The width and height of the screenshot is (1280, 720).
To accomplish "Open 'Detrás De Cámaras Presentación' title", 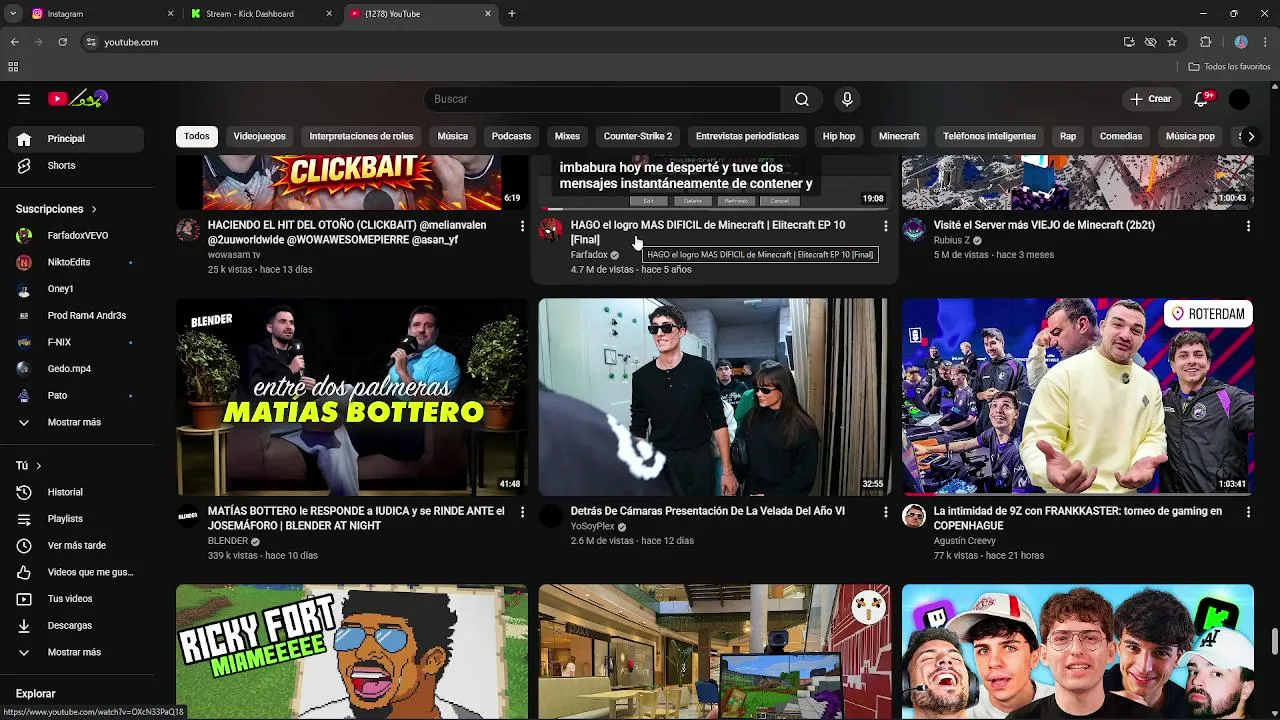I will coord(708,512).
